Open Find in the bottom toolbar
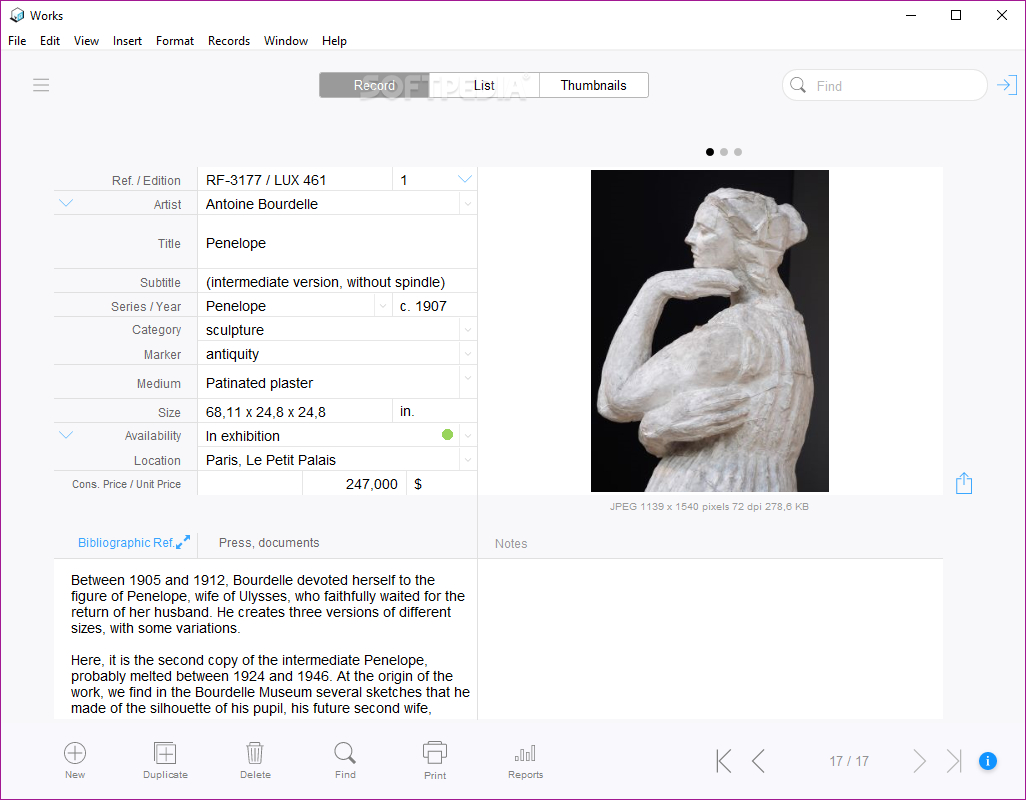Screen dimensions: 1026x800 (x=345, y=760)
